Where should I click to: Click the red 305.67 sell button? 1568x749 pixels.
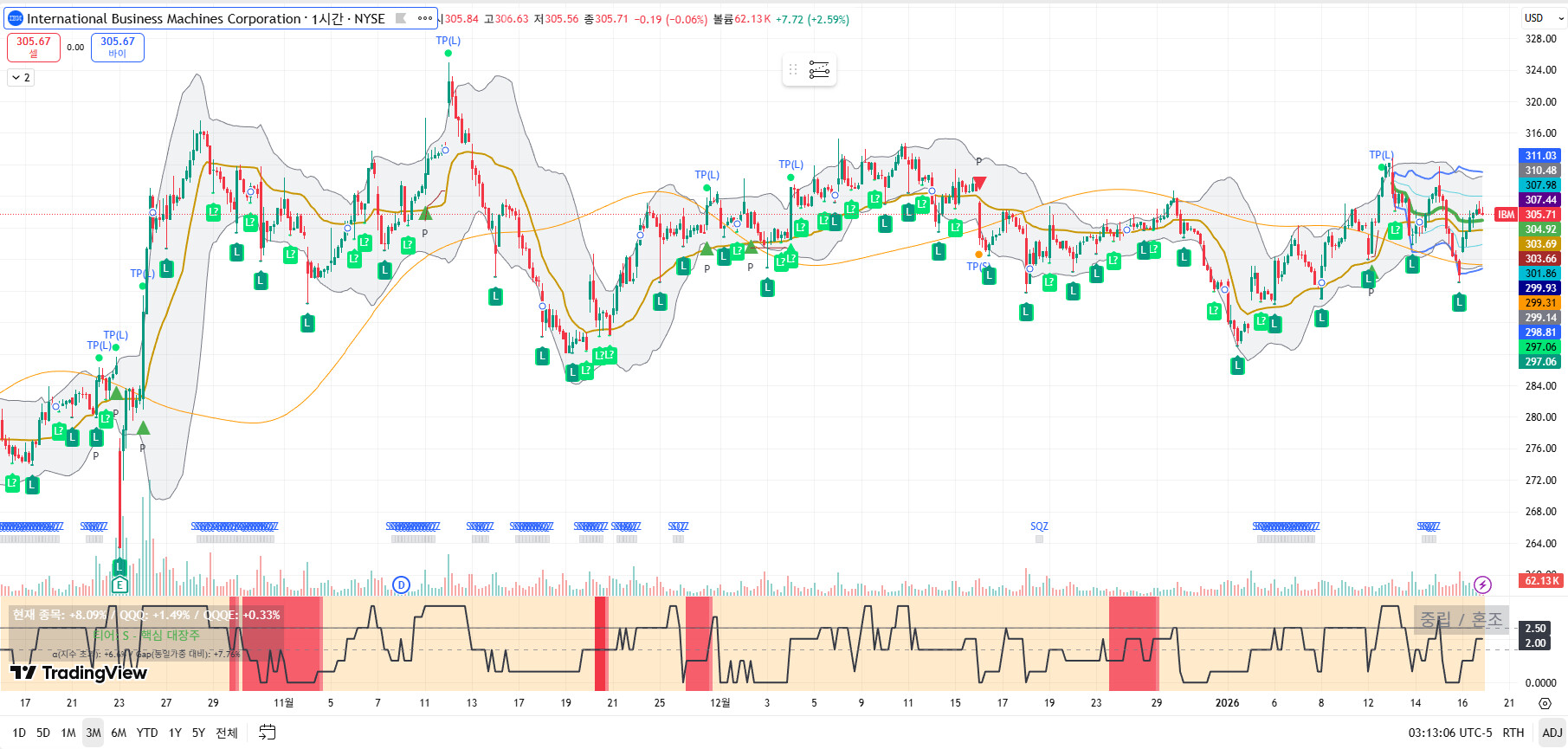[34, 47]
